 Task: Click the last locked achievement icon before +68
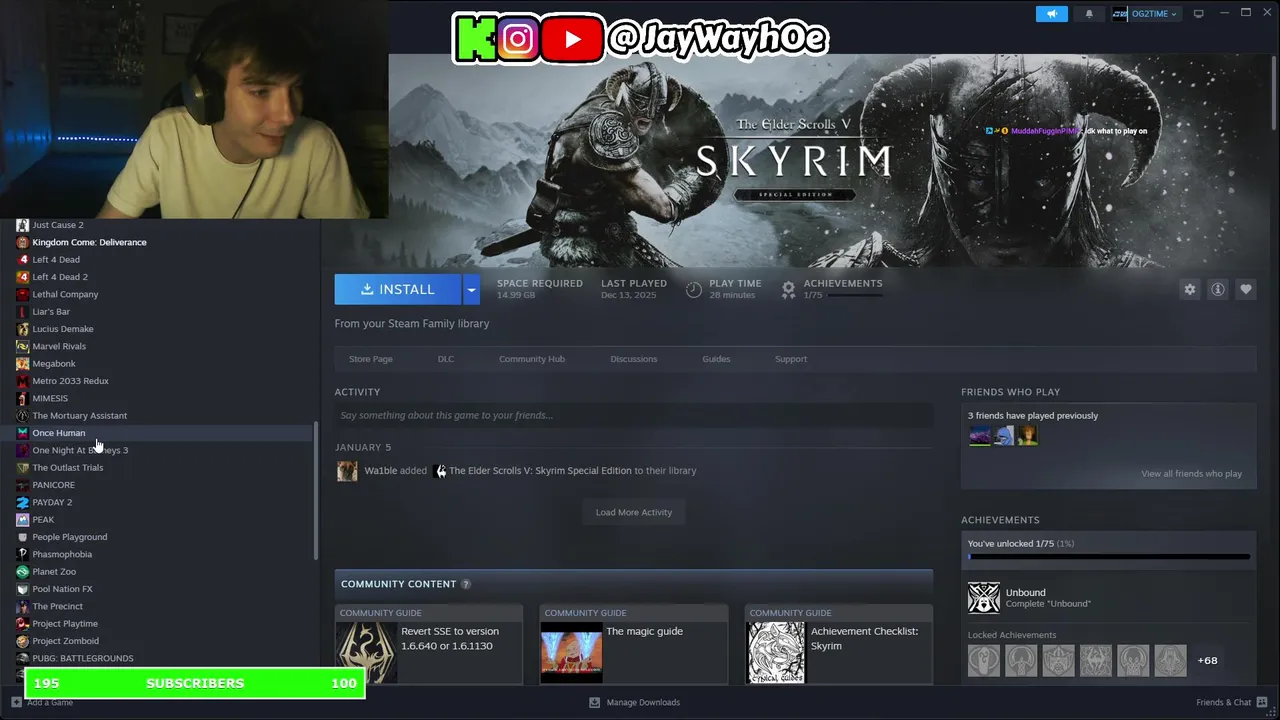pos(1171,660)
